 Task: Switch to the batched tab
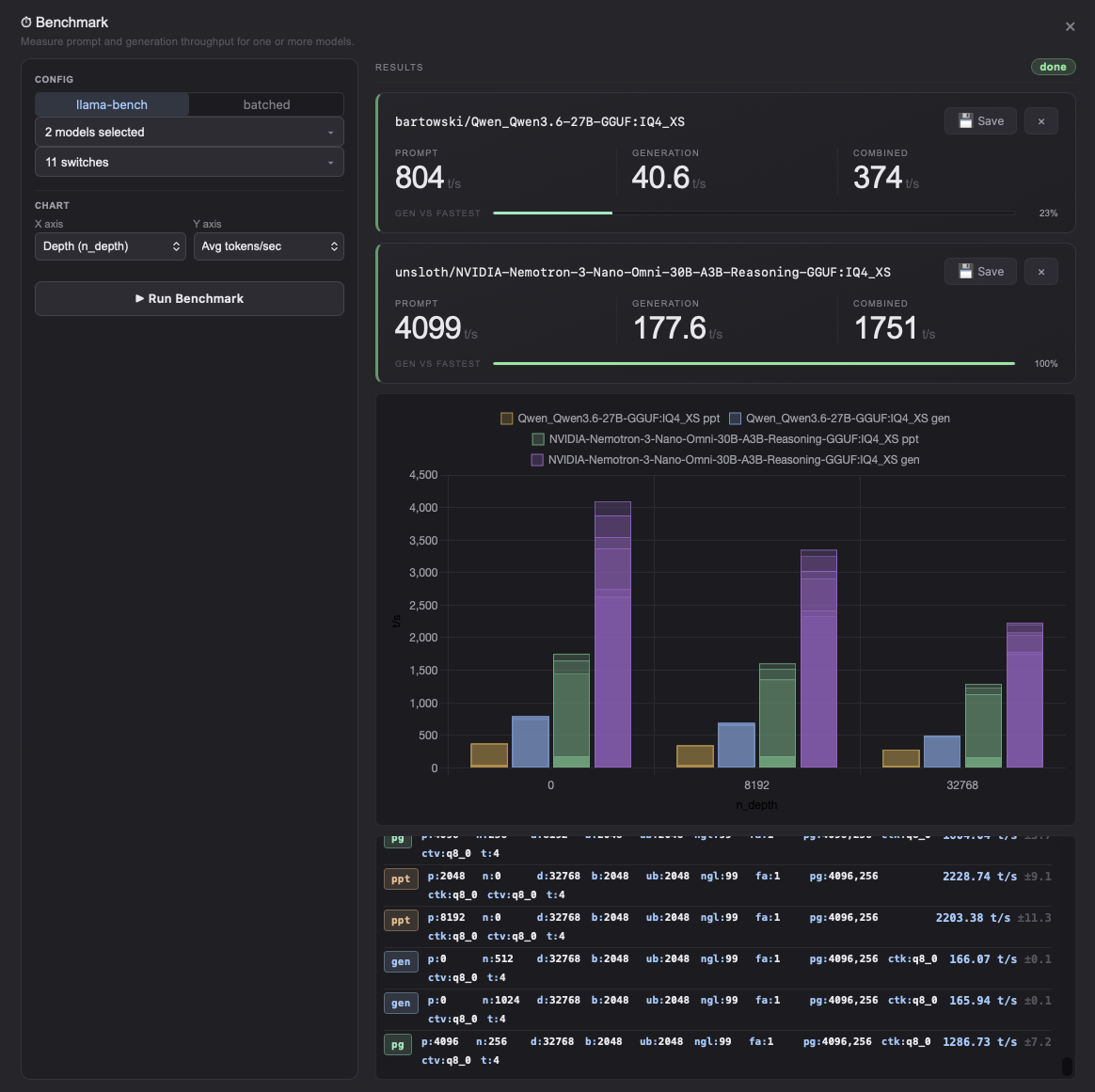point(266,104)
